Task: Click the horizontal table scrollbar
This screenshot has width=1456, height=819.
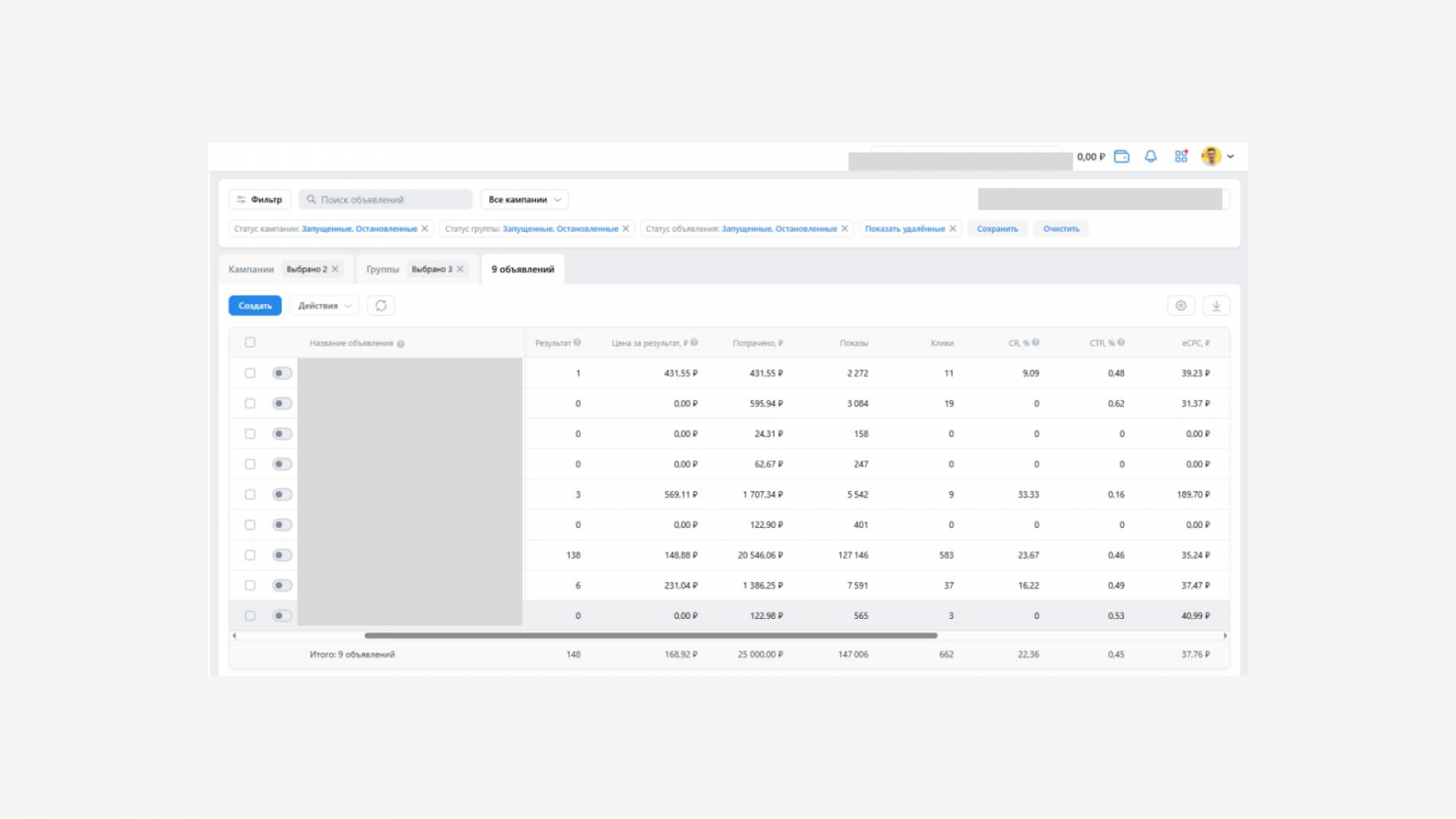Action: 651,635
